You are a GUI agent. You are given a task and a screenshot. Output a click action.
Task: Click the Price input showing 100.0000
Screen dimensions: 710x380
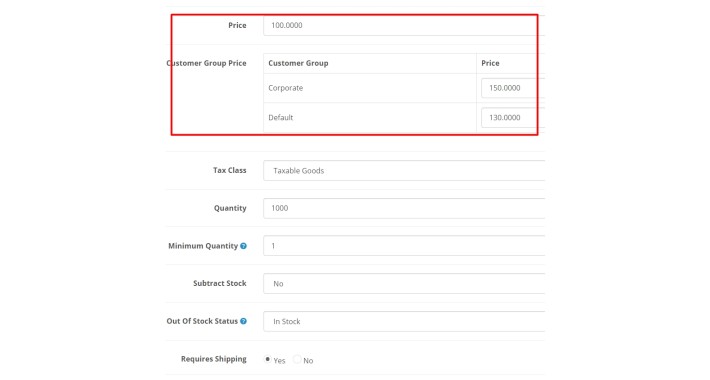(404, 25)
